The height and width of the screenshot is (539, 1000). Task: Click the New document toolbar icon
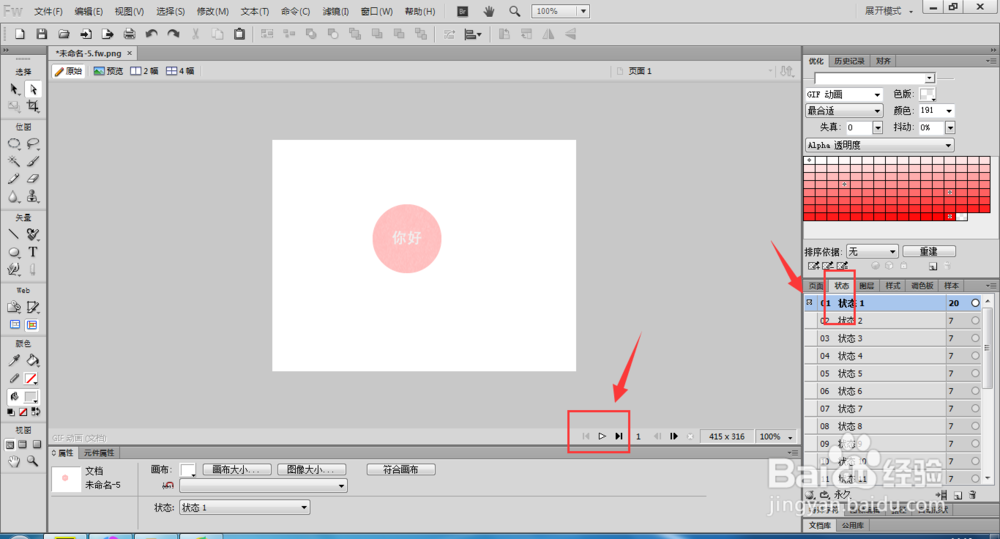pyautogui.click(x=20, y=34)
